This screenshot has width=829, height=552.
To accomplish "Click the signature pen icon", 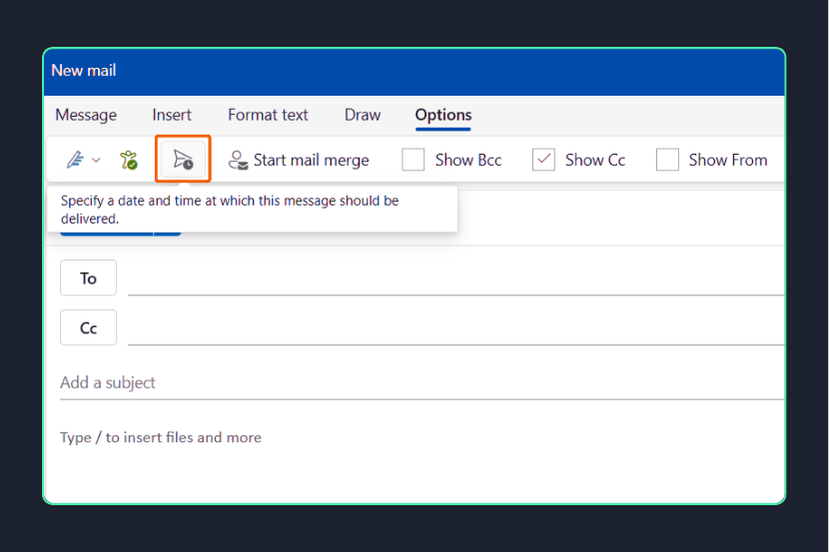I will click(75, 160).
